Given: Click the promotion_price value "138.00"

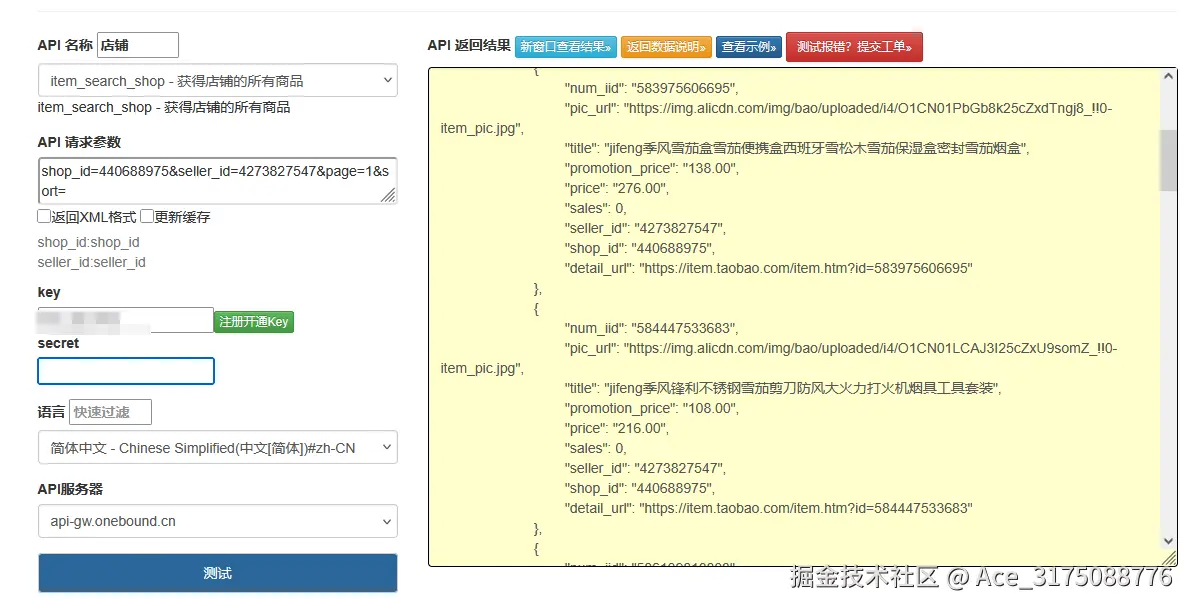Looking at the screenshot, I should point(710,169).
